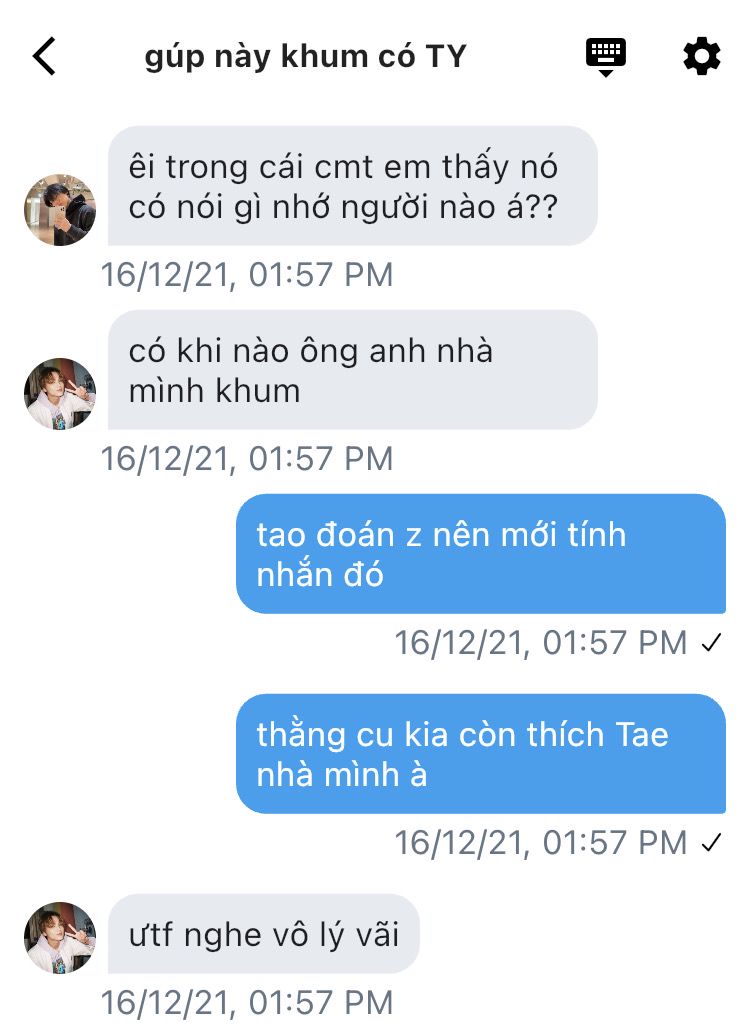Hide keyboard using keyboard icon
Image resolution: width=750 pixels, height=1025 pixels.
click(605, 58)
